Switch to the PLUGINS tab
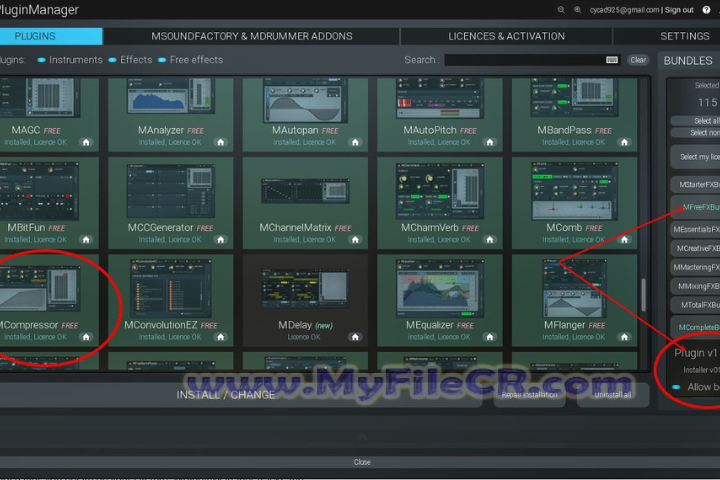The image size is (720, 480). pos(51,36)
